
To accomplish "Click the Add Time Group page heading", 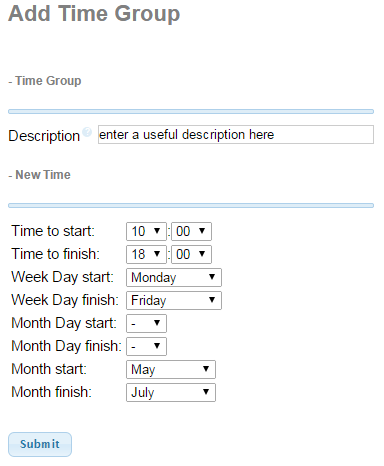I will coord(94,14).
